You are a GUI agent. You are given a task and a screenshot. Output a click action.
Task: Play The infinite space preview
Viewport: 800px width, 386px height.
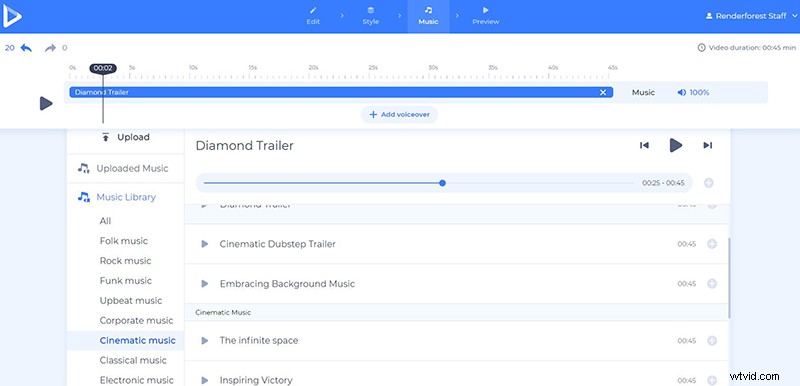pos(205,340)
